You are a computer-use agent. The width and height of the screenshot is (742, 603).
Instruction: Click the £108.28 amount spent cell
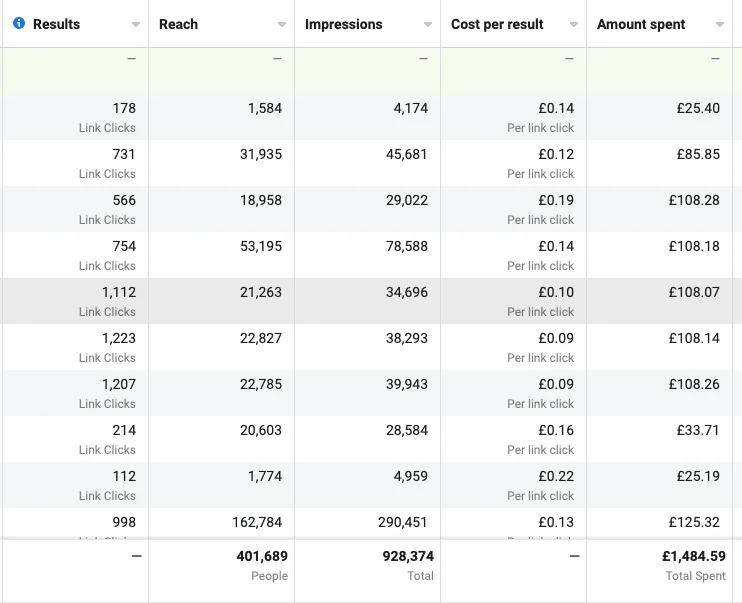694,200
